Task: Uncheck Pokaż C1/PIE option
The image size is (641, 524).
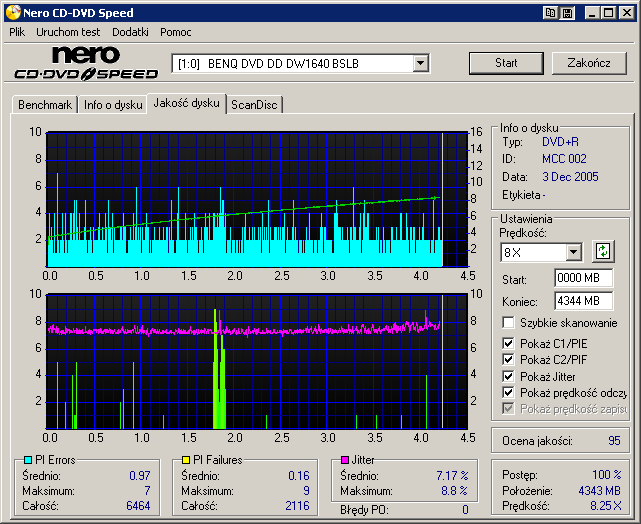Action: [508, 343]
